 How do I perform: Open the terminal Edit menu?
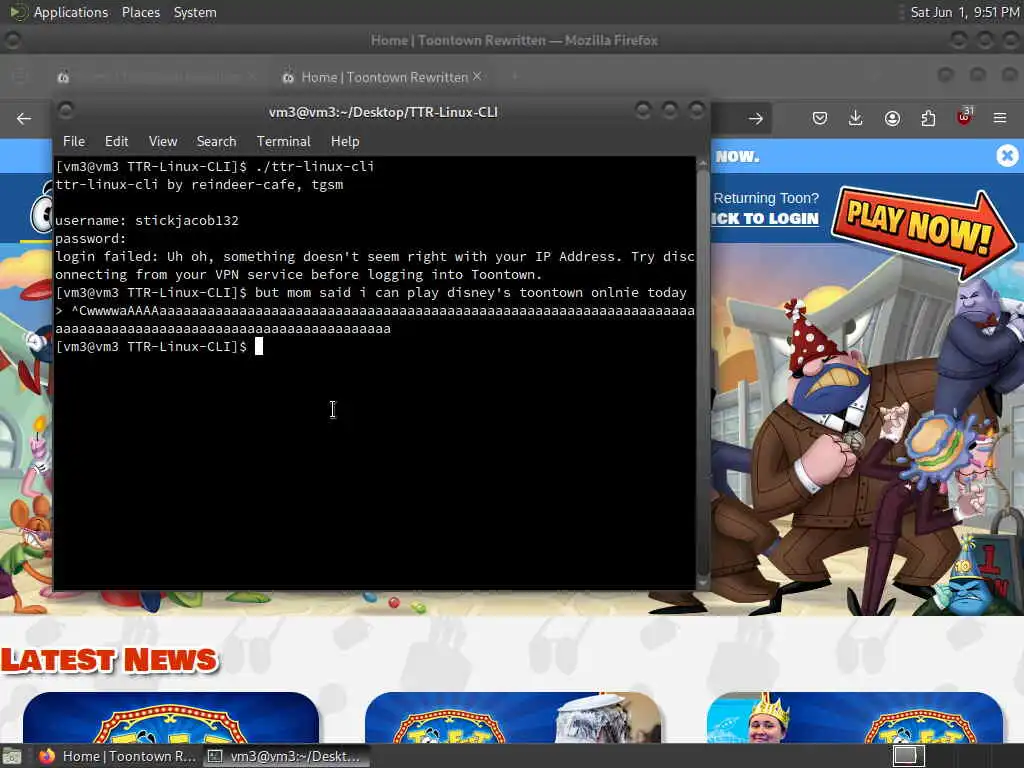pyautogui.click(x=116, y=141)
